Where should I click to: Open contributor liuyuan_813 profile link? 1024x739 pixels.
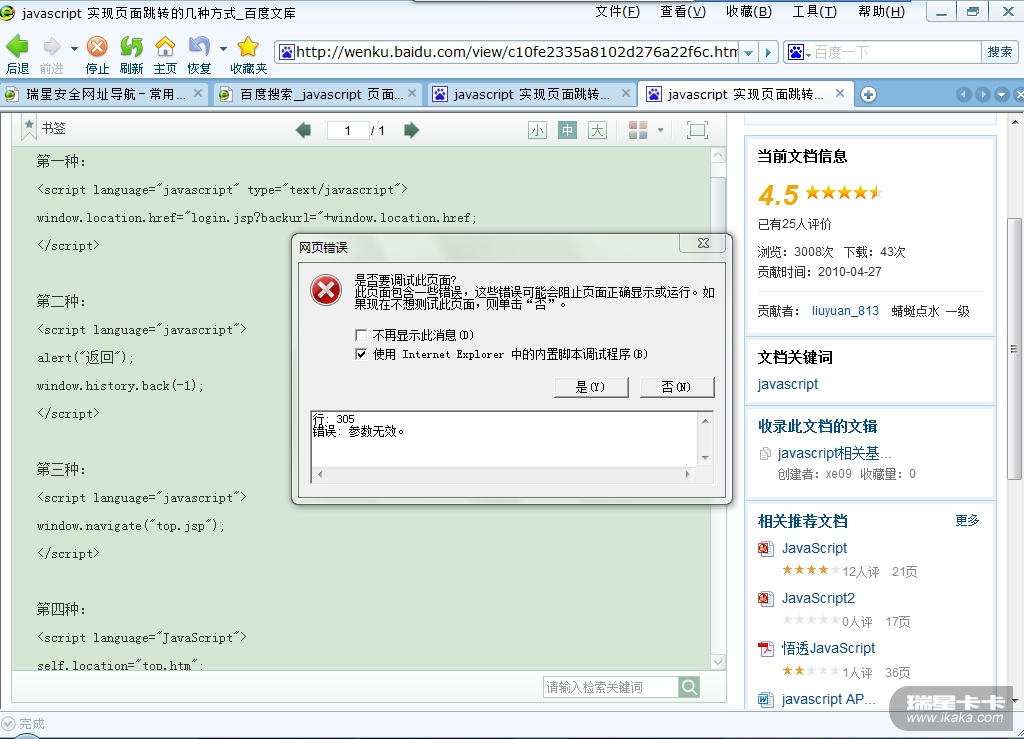pyautogui.click(x=845, y=311)
